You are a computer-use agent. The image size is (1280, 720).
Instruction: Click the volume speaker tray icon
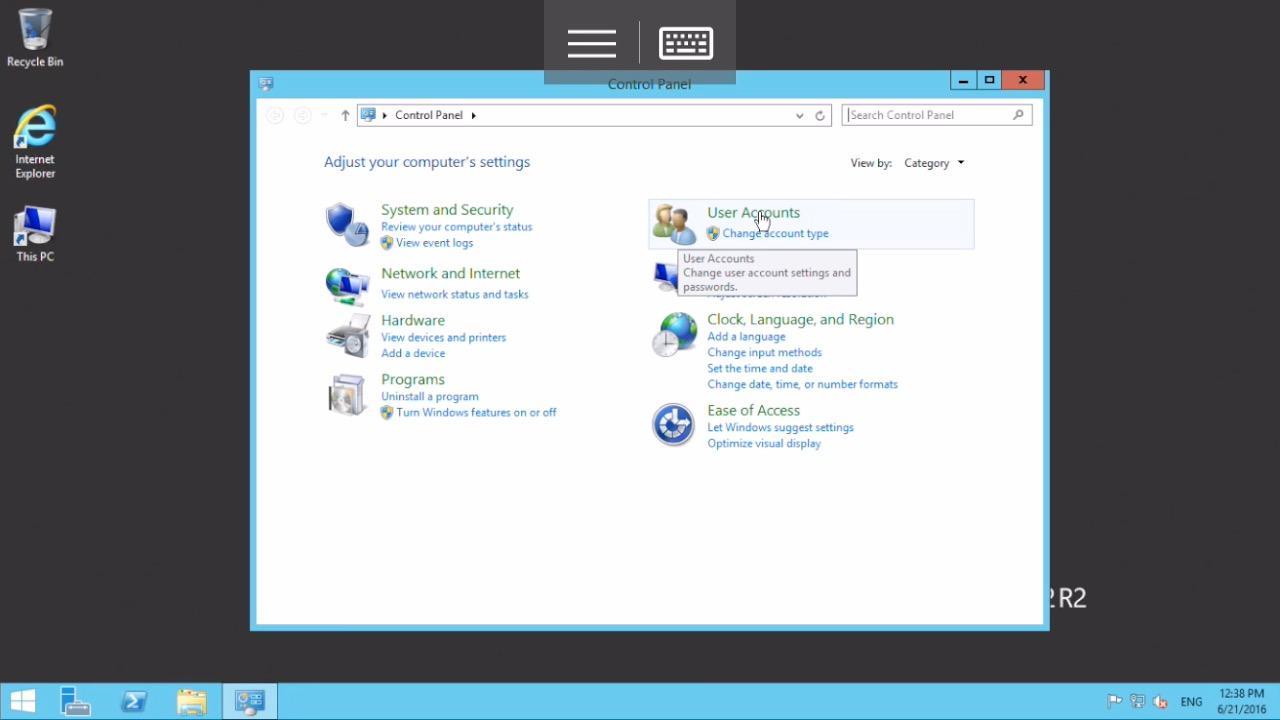tap(1161, 702)
